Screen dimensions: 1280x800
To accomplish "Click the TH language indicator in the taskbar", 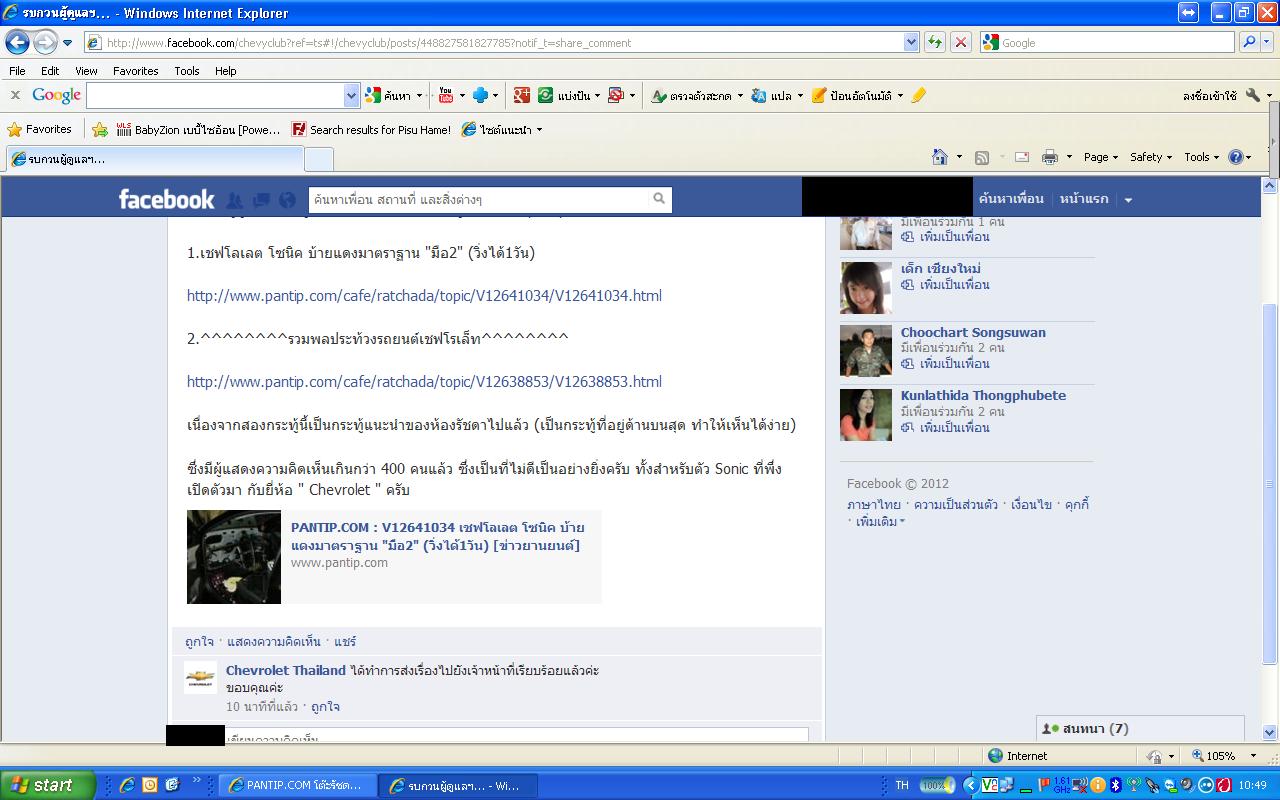I will tap(902, 785).
